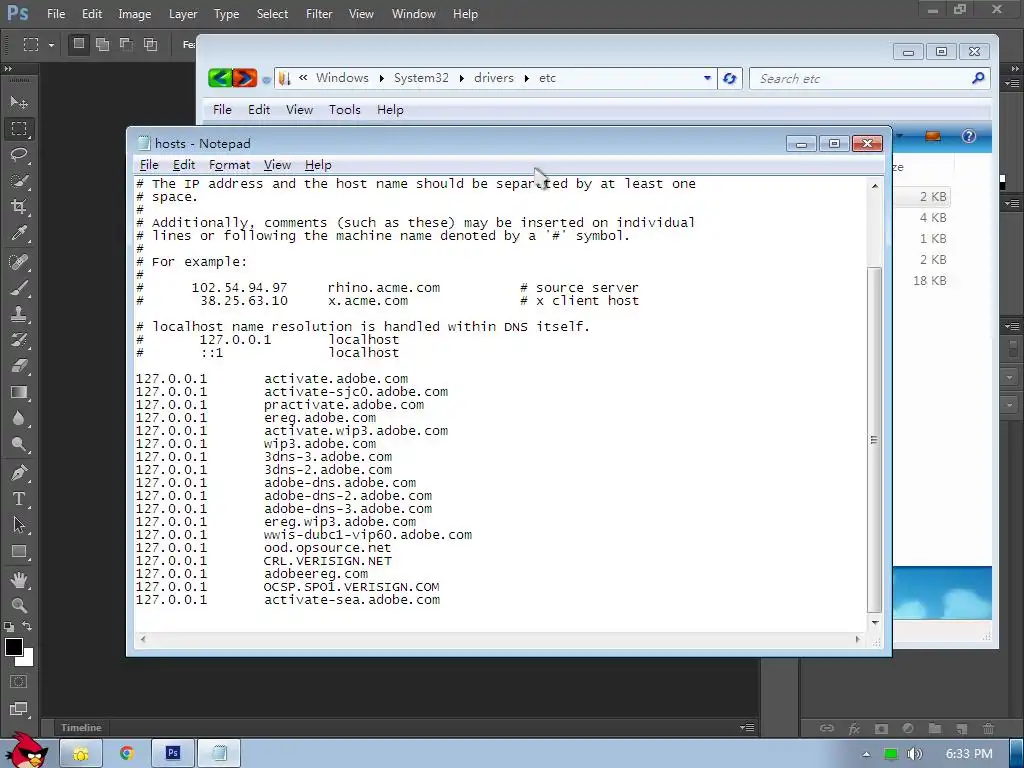Open the tool preset picker dropdown

coord(51,45)
